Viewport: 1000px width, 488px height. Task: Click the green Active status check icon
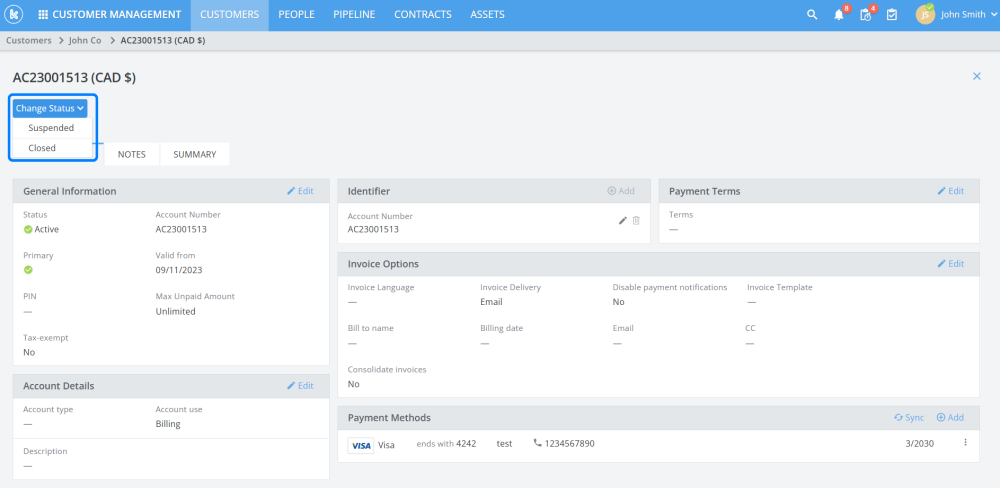click(x=28, y=229)
